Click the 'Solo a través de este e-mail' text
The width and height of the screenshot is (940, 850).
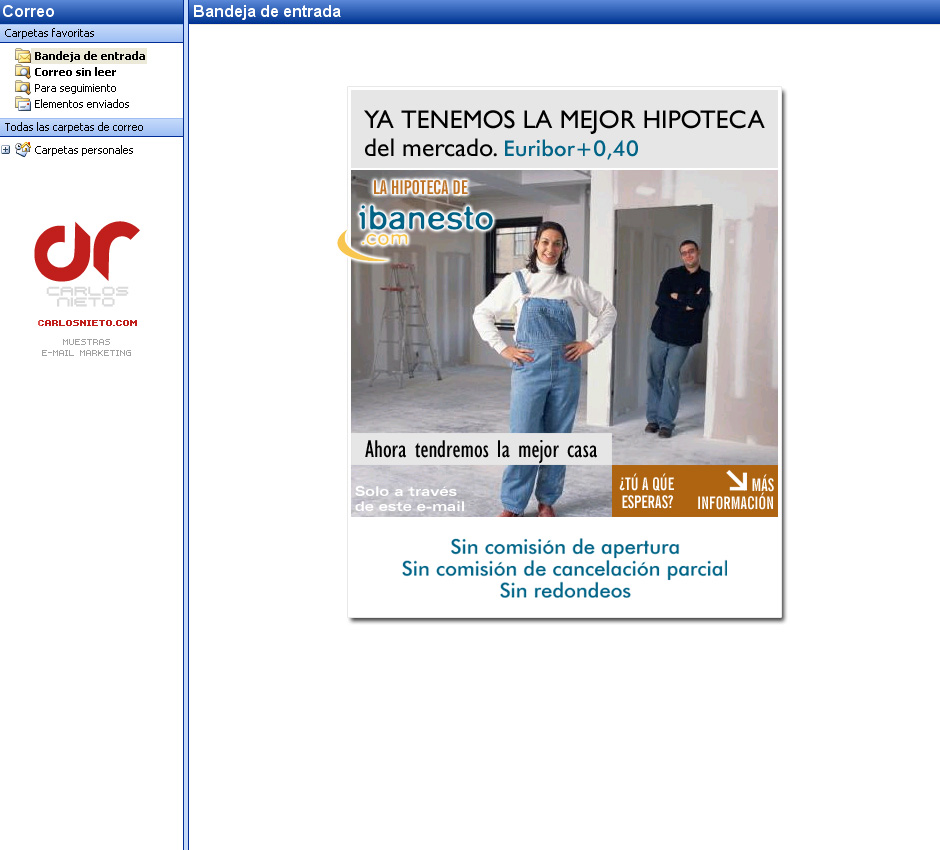(x=410, y=499)
